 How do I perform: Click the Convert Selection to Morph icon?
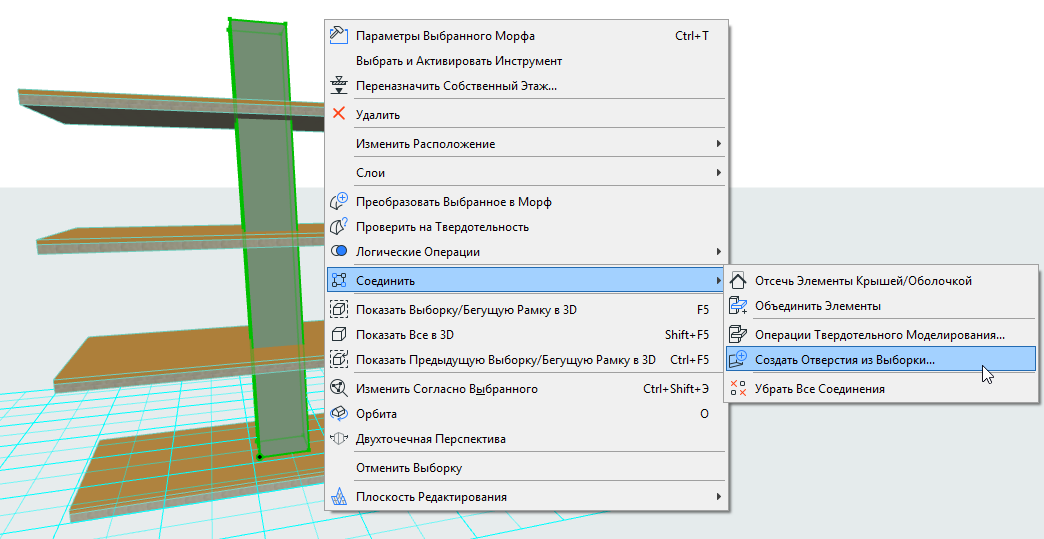point(338,202)
